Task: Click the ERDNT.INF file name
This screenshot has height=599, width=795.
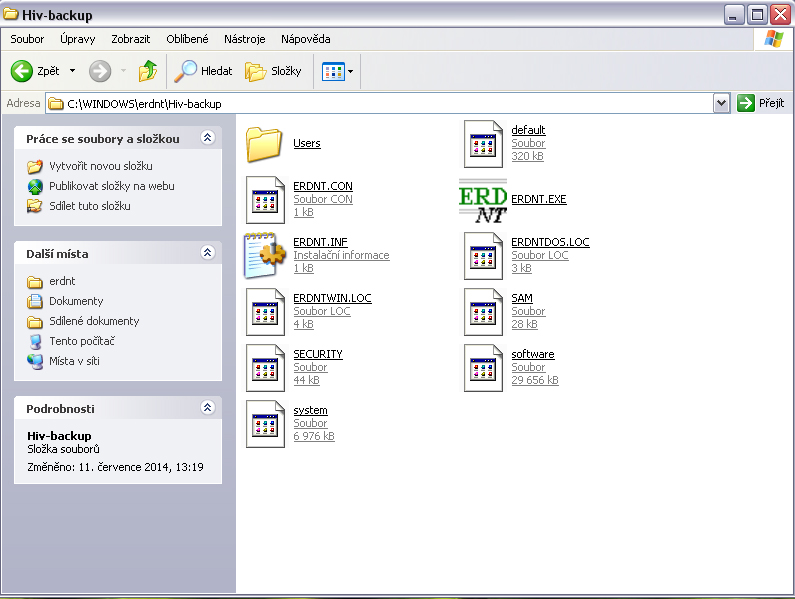Action: point(320,242)
